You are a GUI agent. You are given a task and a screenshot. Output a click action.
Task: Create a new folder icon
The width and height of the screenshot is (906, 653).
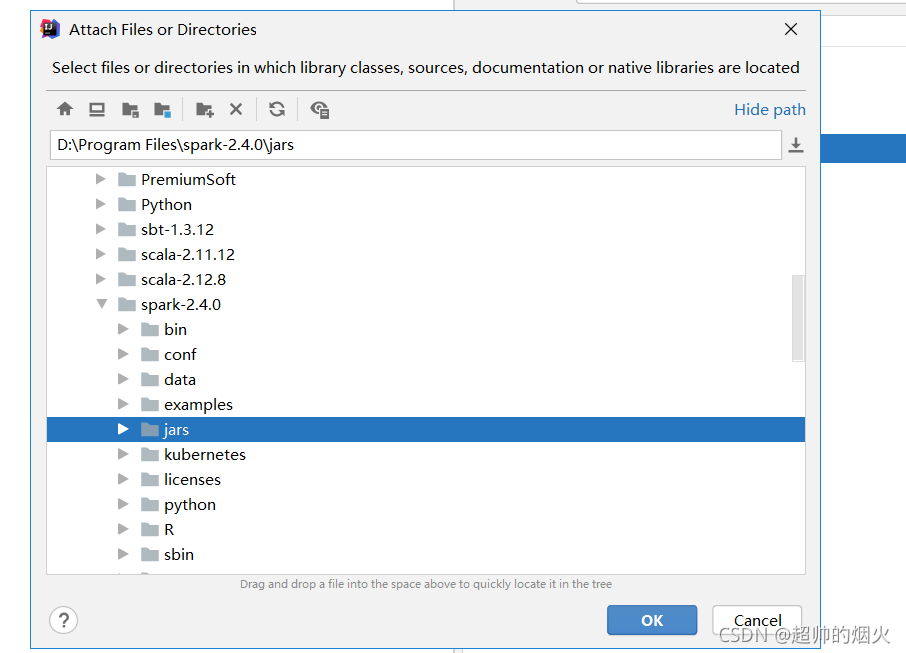pos(205,109)
